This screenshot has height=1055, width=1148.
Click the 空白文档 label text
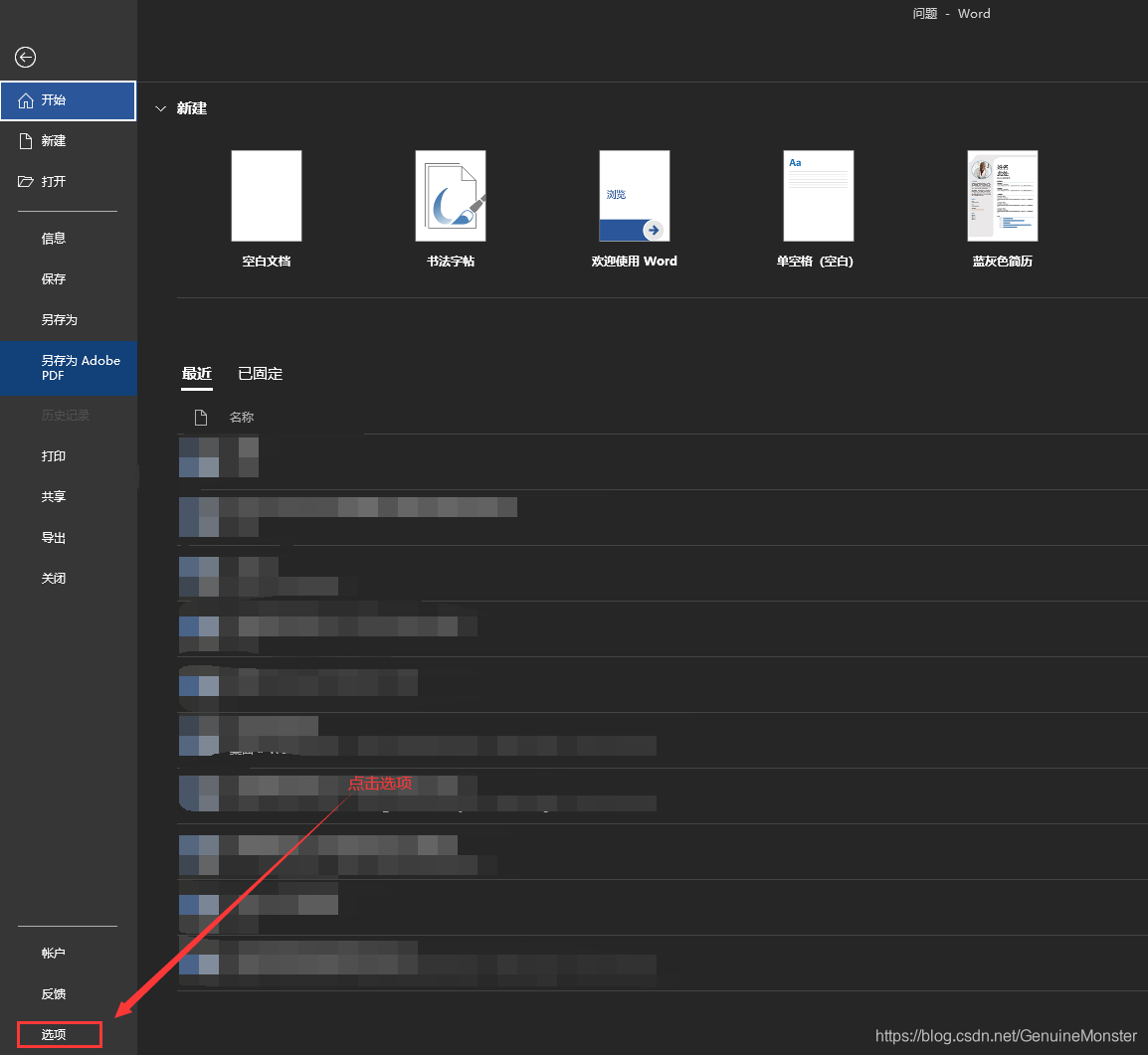point(267,262)
